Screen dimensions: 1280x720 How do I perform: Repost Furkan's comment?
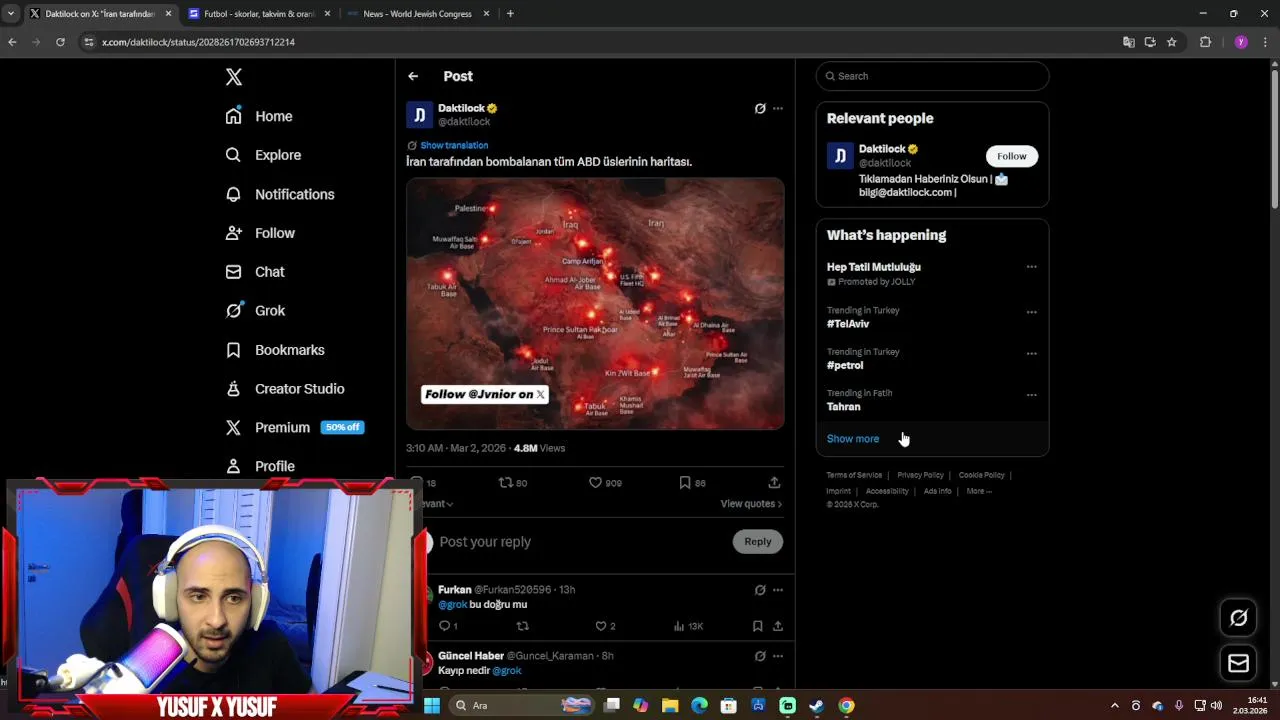pyautogui.click(x=522, y=626)
